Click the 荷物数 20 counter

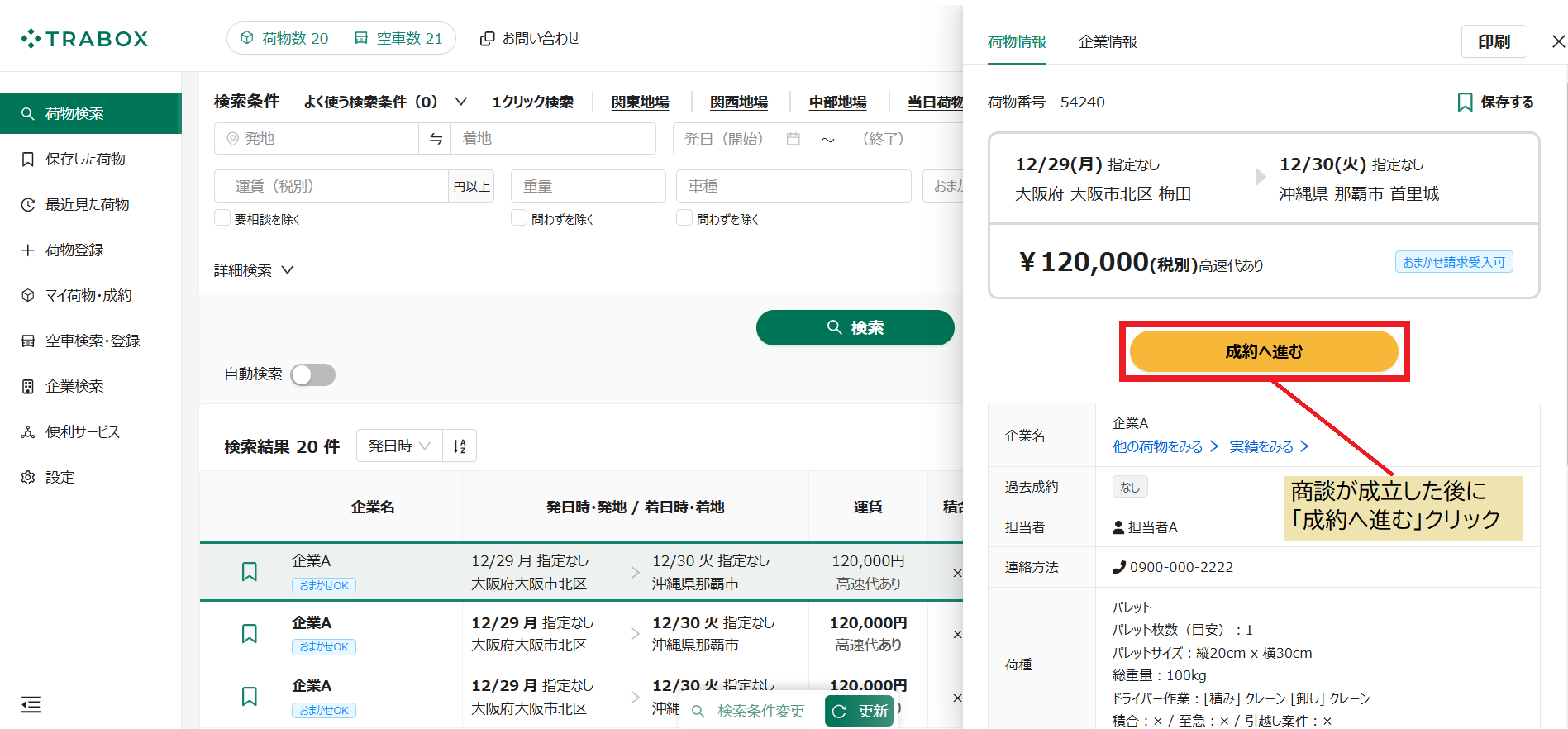click(284, 38)
